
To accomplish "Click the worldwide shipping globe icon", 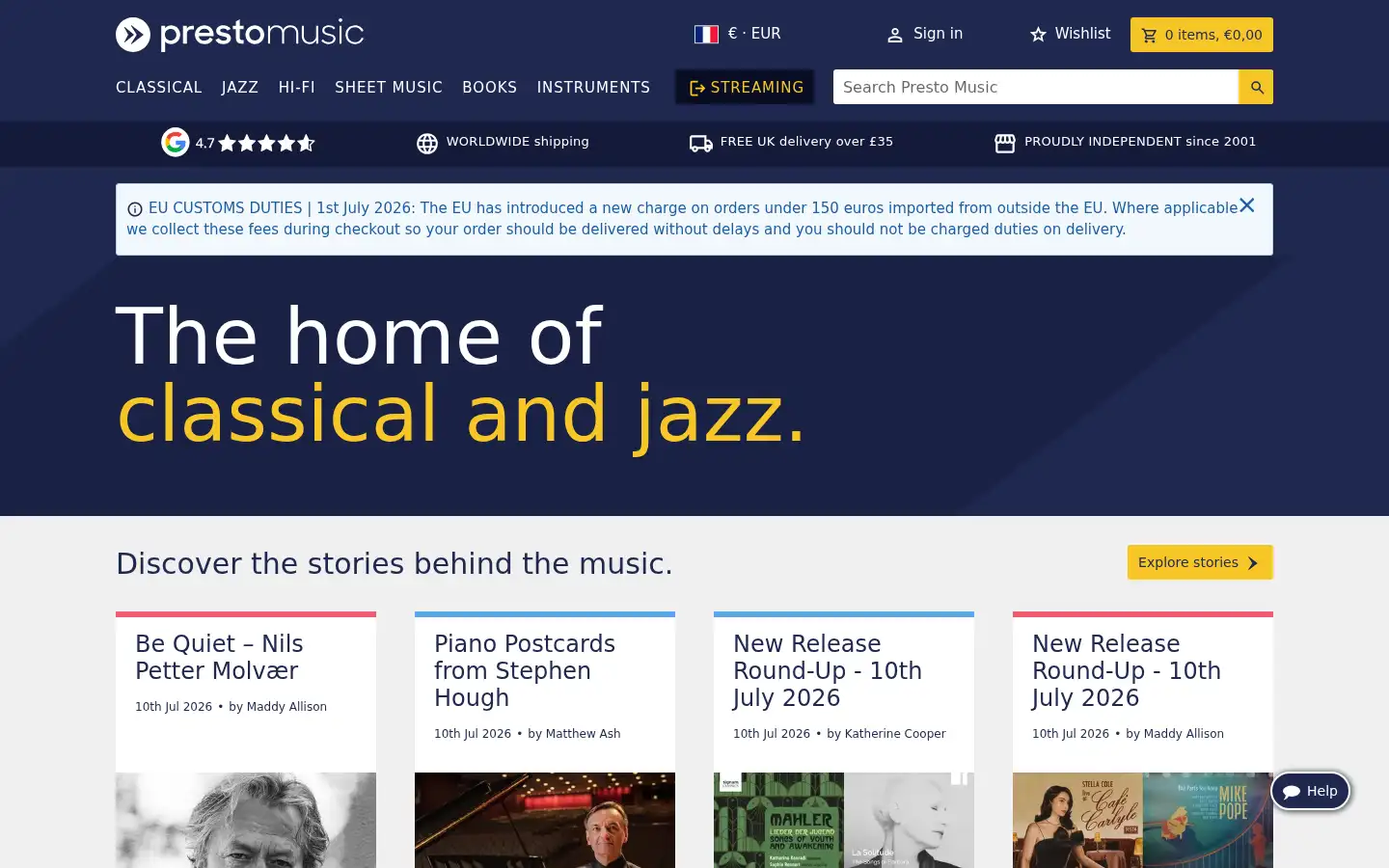I will point(427,143).
